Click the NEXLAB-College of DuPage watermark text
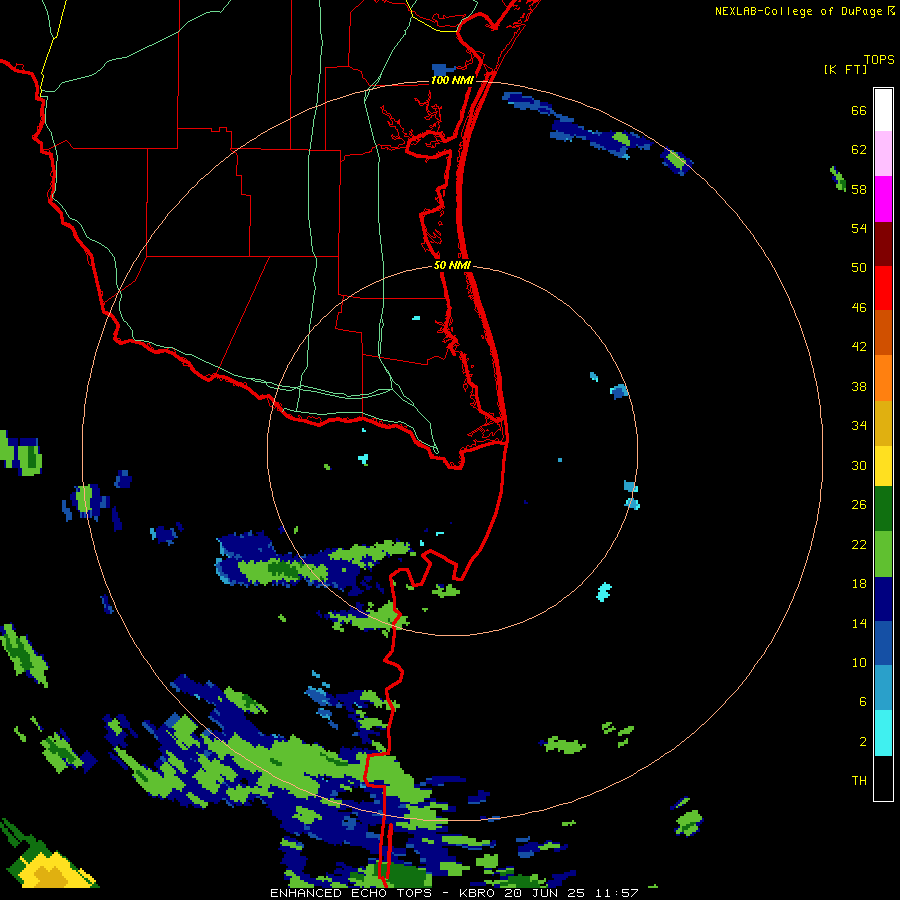Image resolution: width=900 pixels, height=900 pixels. (x=804, y=11)
